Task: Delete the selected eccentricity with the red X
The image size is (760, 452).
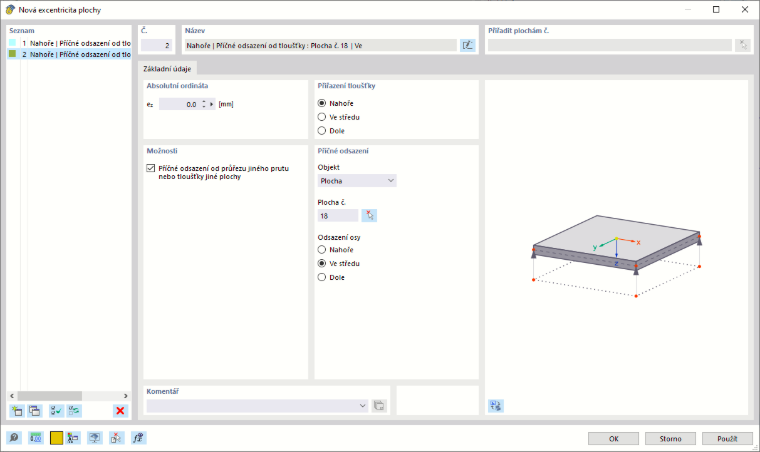Action: tap(120, 411)
